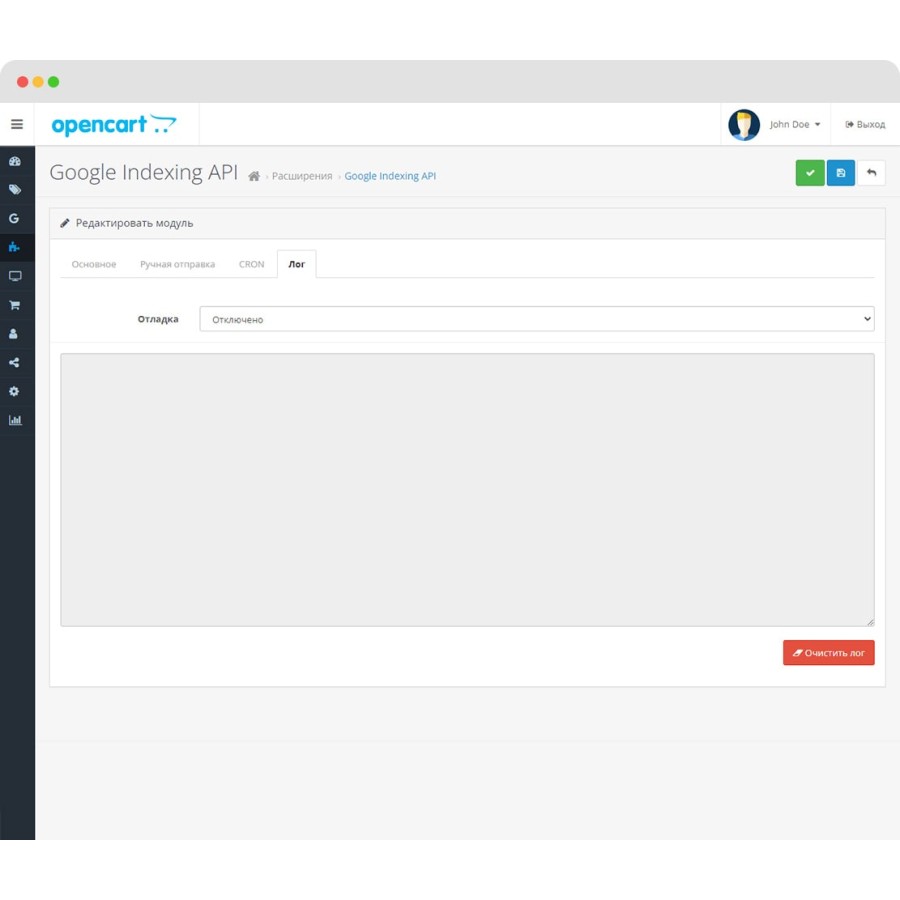Click the home breadcrumb icon
This screenshot has width=900, height=900.
(254, 176)
